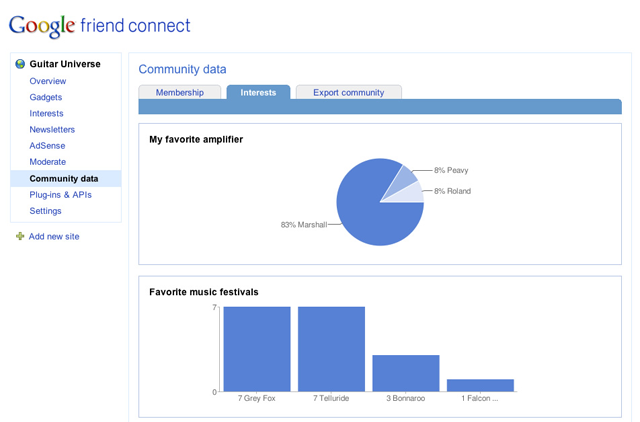
Task: Click Add new site link
Action: 54,236
